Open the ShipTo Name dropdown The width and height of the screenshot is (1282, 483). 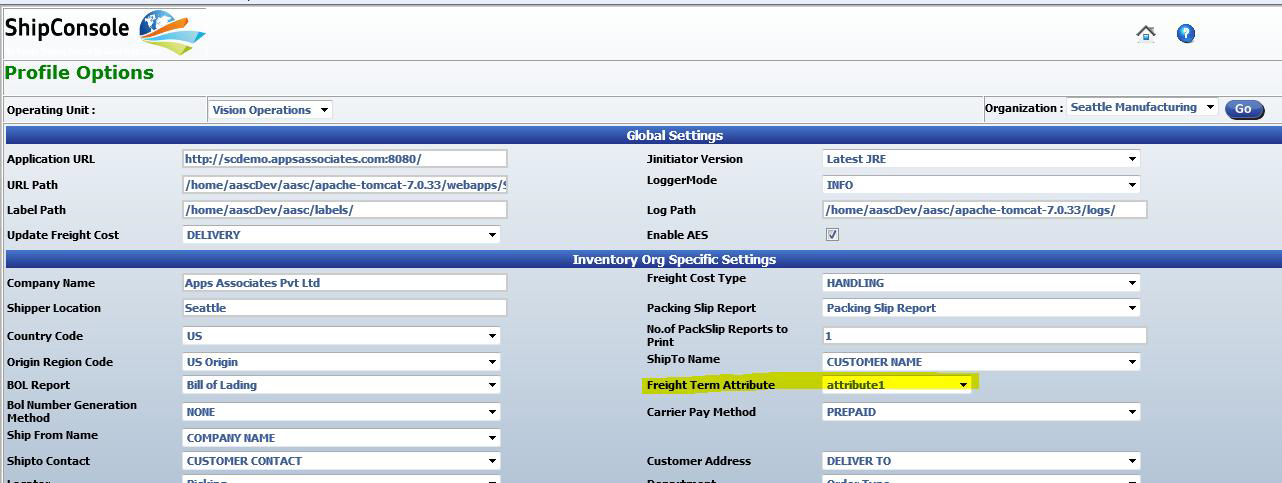pyautogui.click(x=981, y=362)
